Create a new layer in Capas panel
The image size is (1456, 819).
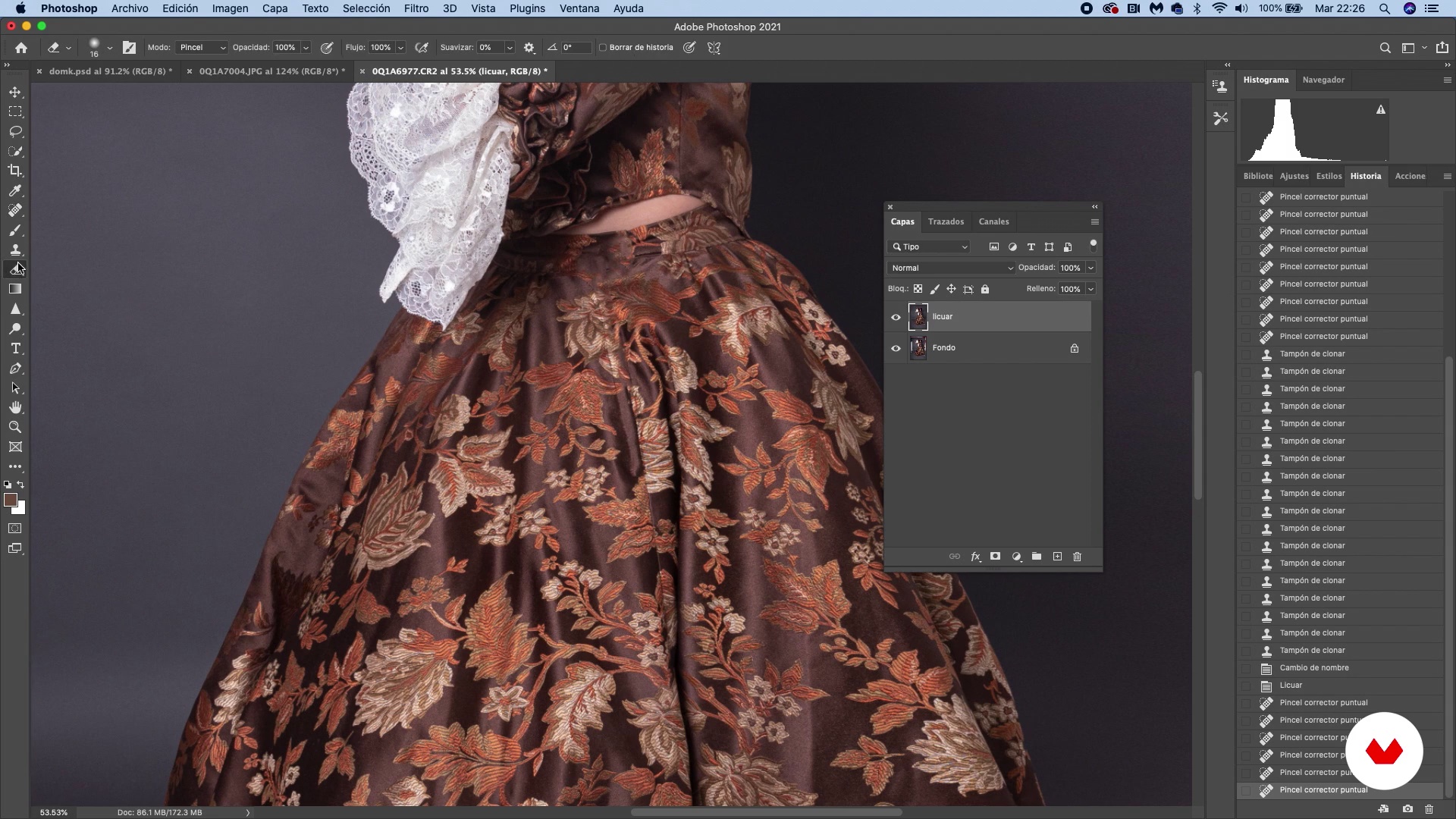pos(1057,557)
